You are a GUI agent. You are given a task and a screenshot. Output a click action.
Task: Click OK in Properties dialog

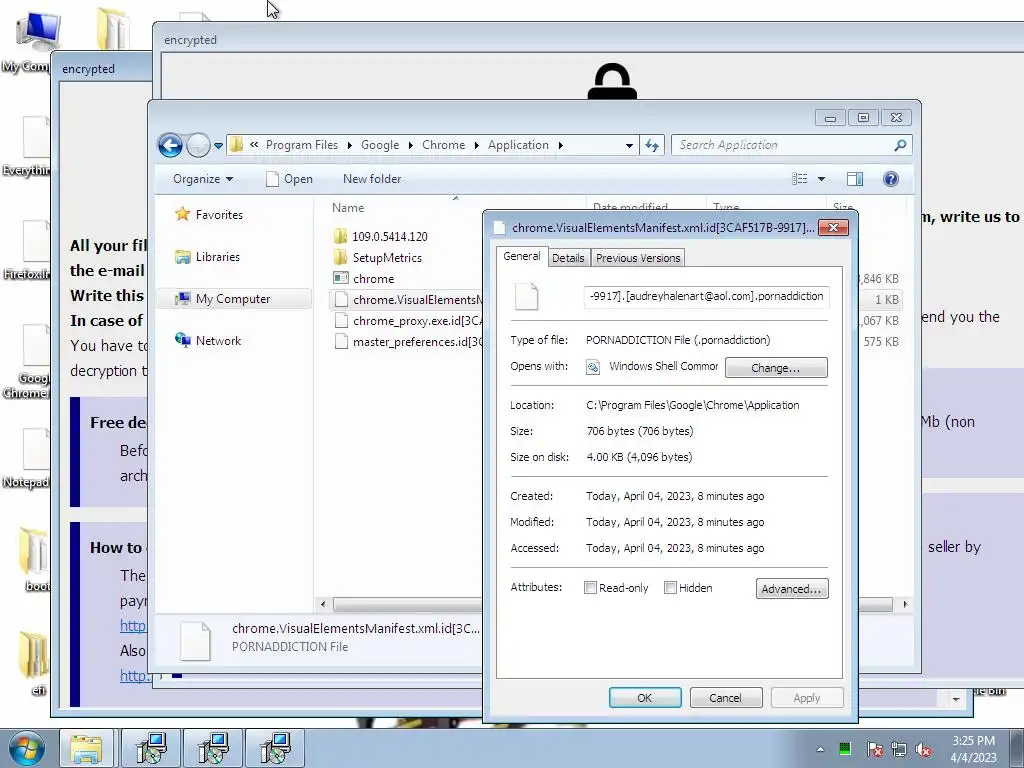(x=645, y=697)
